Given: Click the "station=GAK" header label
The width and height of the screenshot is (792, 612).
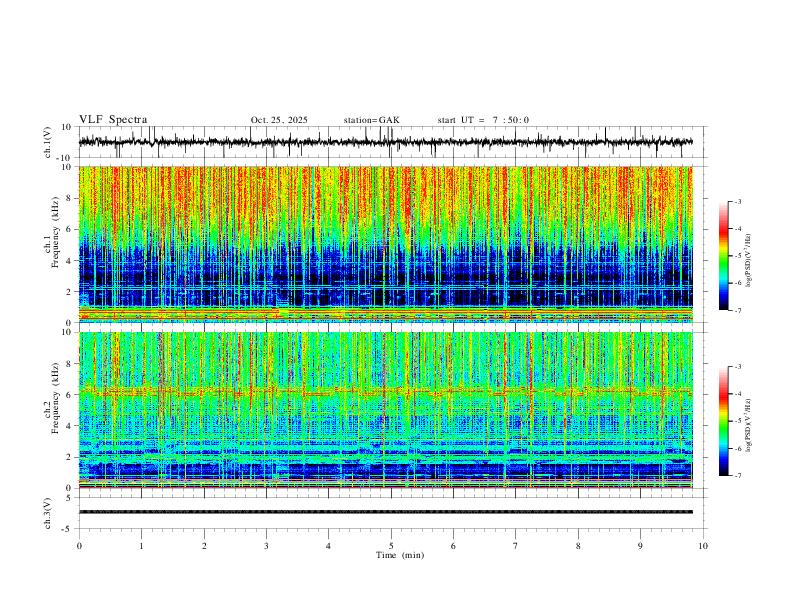Looking at the screenshot, I should point(371,120).
